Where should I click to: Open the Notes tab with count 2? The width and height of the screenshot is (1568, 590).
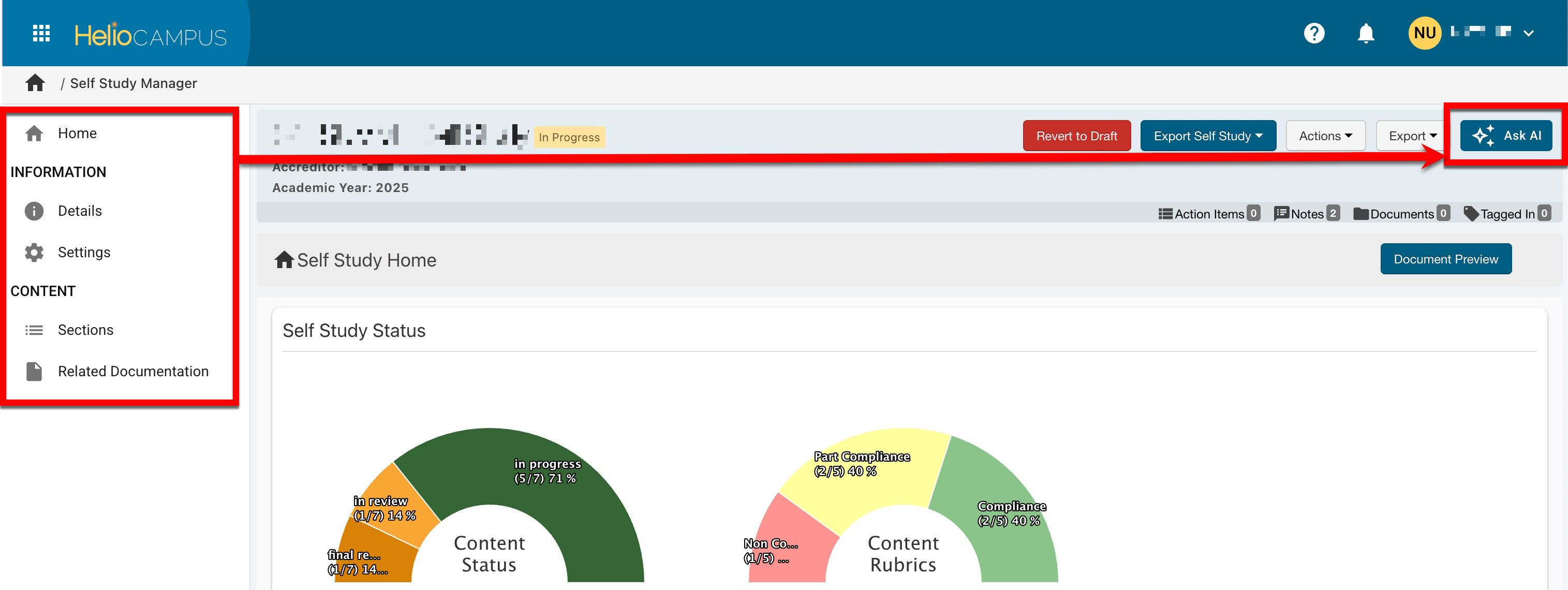click(1306, 214)
